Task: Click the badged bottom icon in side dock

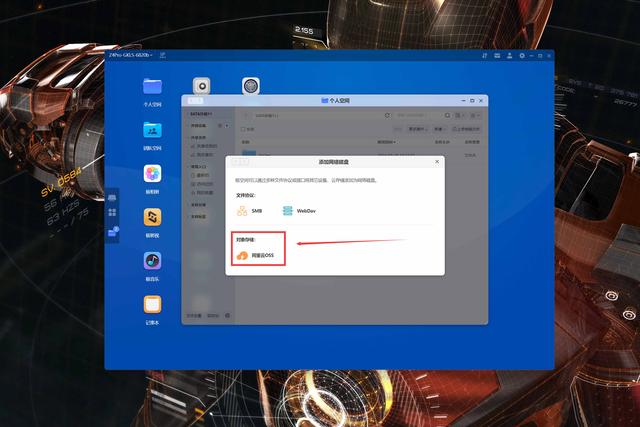Action: pos(113,232)
